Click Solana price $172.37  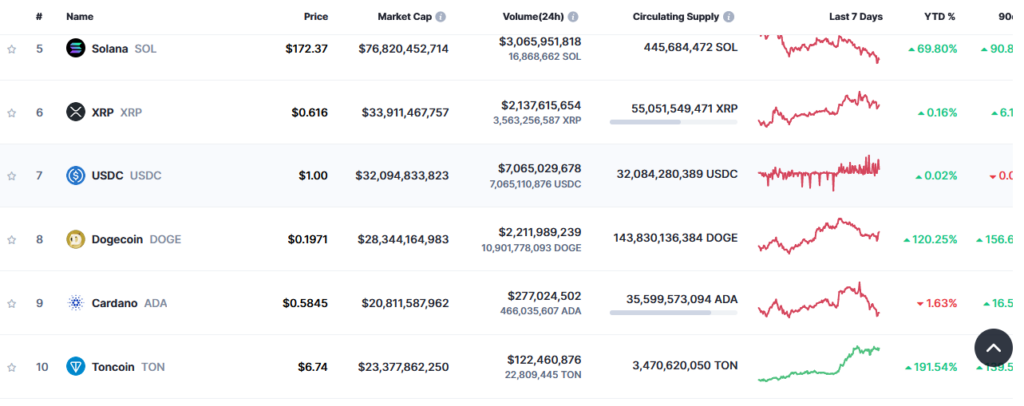click(x=306, y=49)
